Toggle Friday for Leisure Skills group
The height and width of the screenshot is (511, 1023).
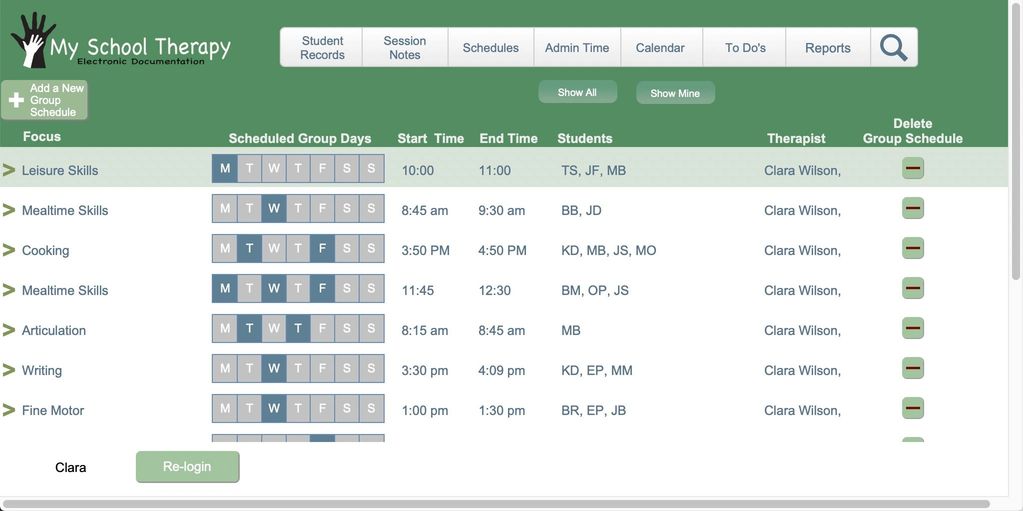(x=322, y=169)
